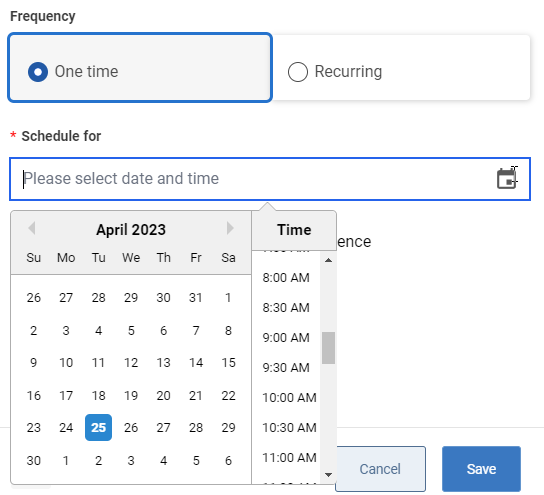Select April 30 in calendar

point(34,460)
